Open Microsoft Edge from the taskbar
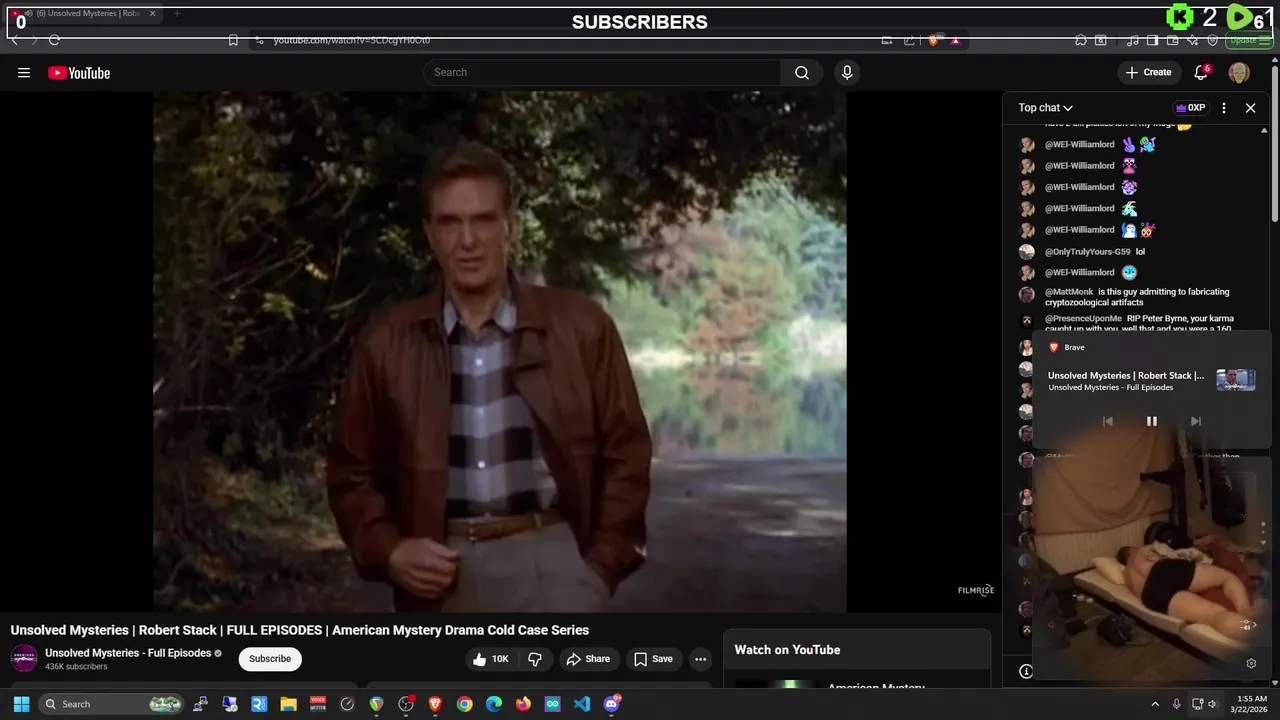Viewport: 1280px width, 720px height. 494,704
